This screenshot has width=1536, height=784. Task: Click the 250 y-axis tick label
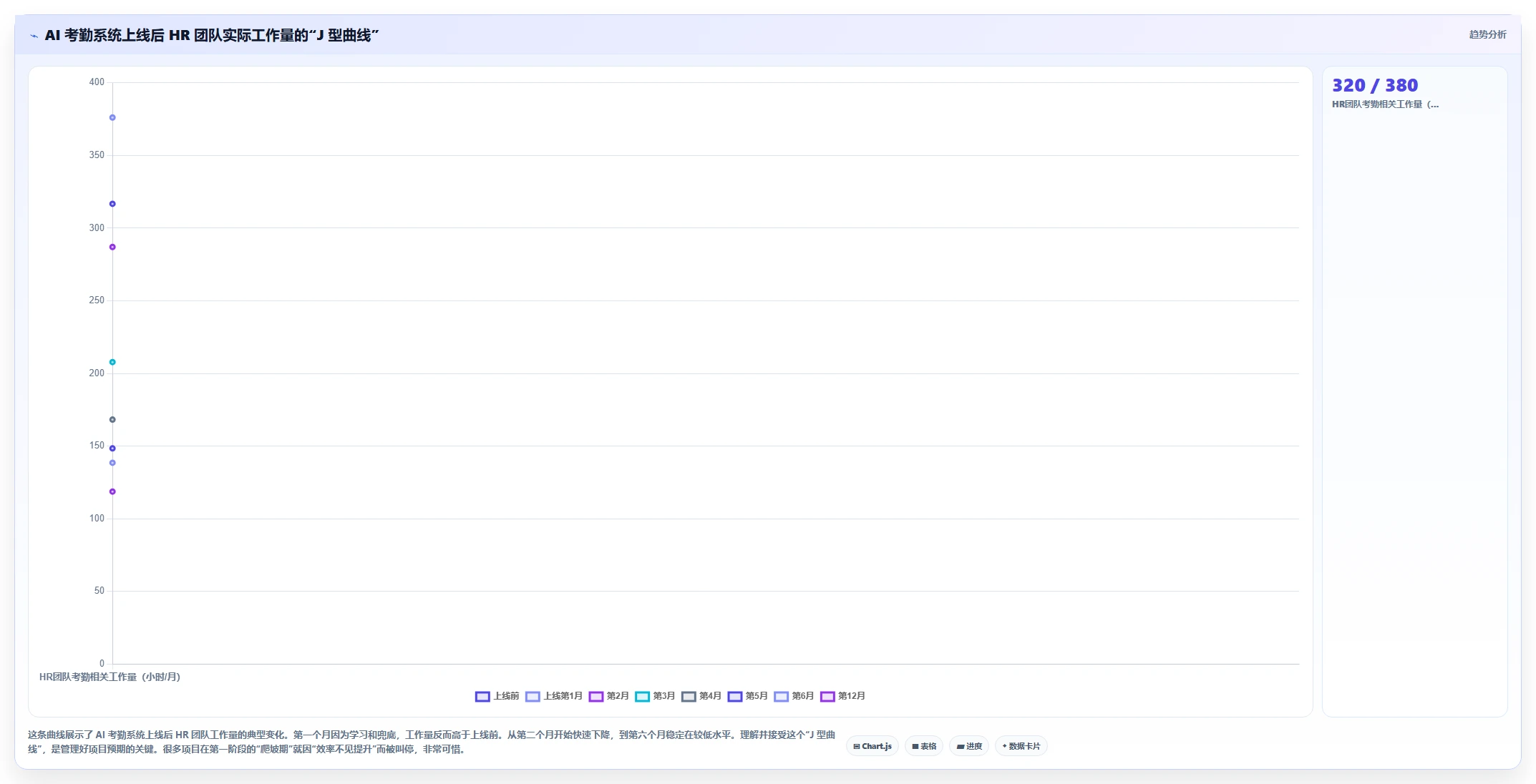97,300
